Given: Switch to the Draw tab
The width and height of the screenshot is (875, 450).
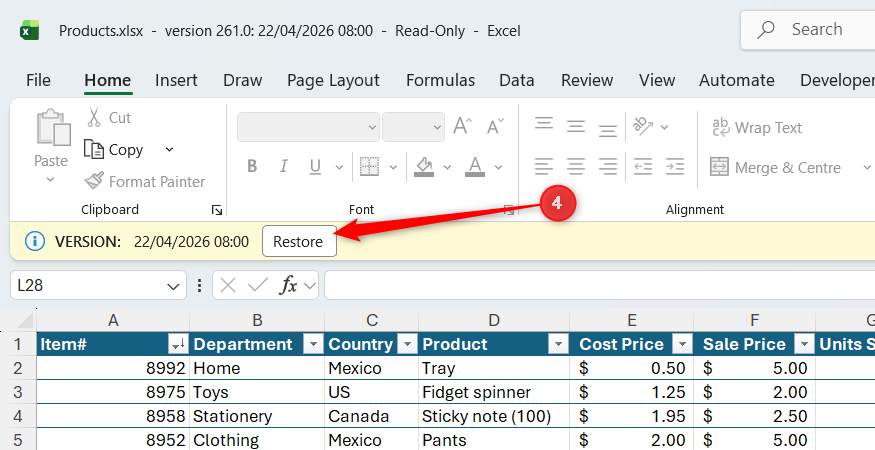Looking at the screenshot, I should point(242,80).
